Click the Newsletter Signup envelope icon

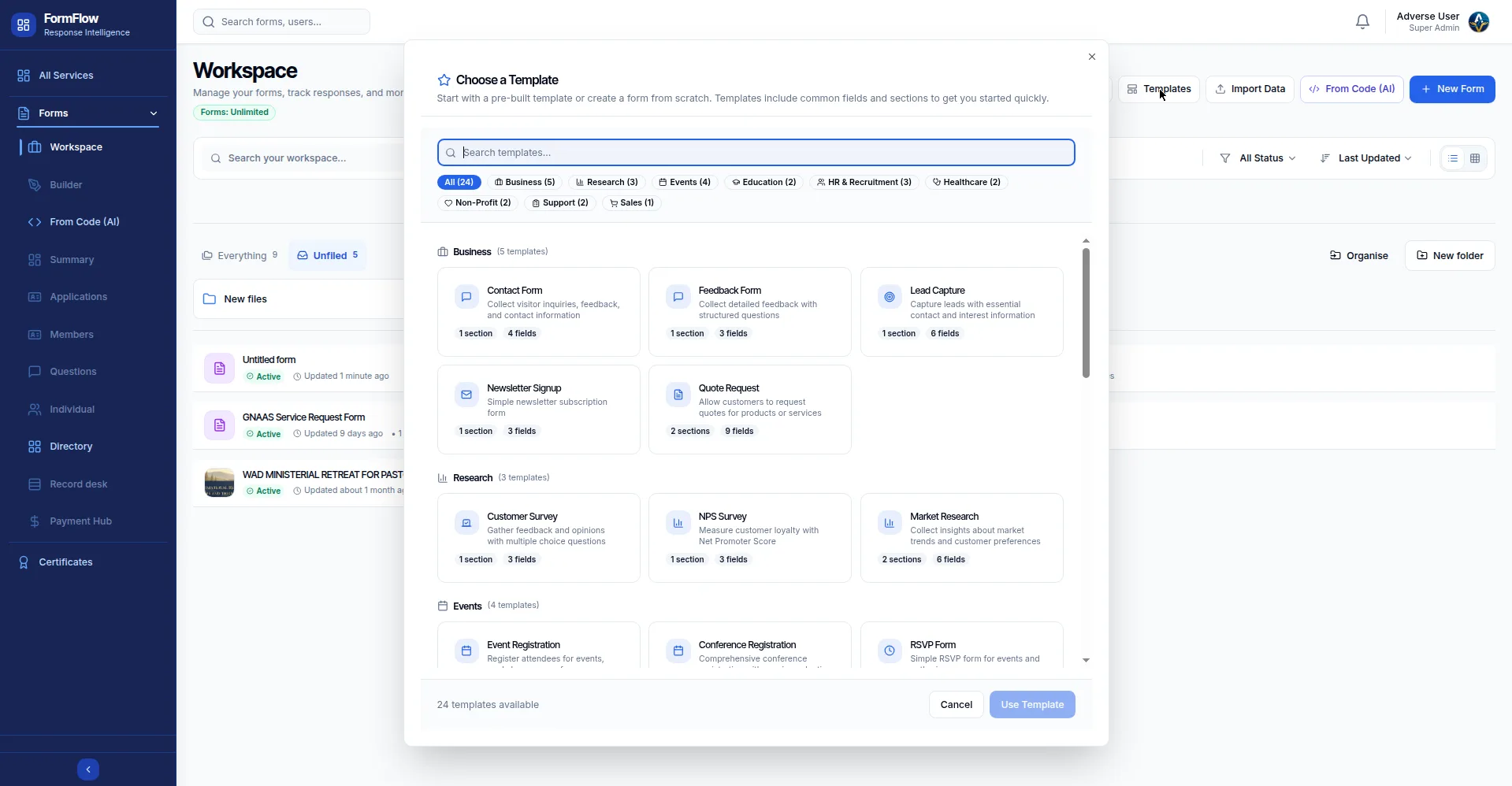coord(466,395)
